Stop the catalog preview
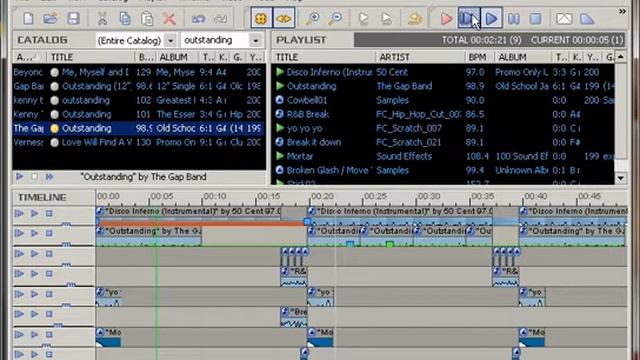The image size is (640, 360). tap(34, 177)
